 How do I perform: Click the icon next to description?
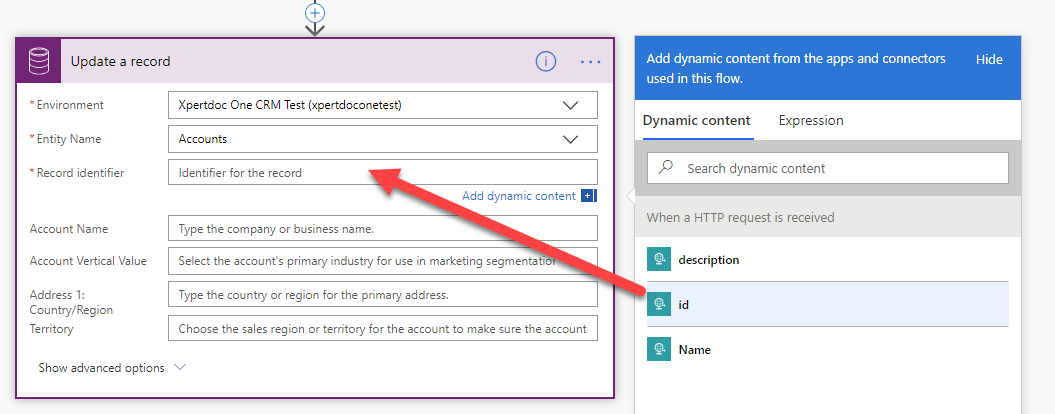tap(659, 260)
